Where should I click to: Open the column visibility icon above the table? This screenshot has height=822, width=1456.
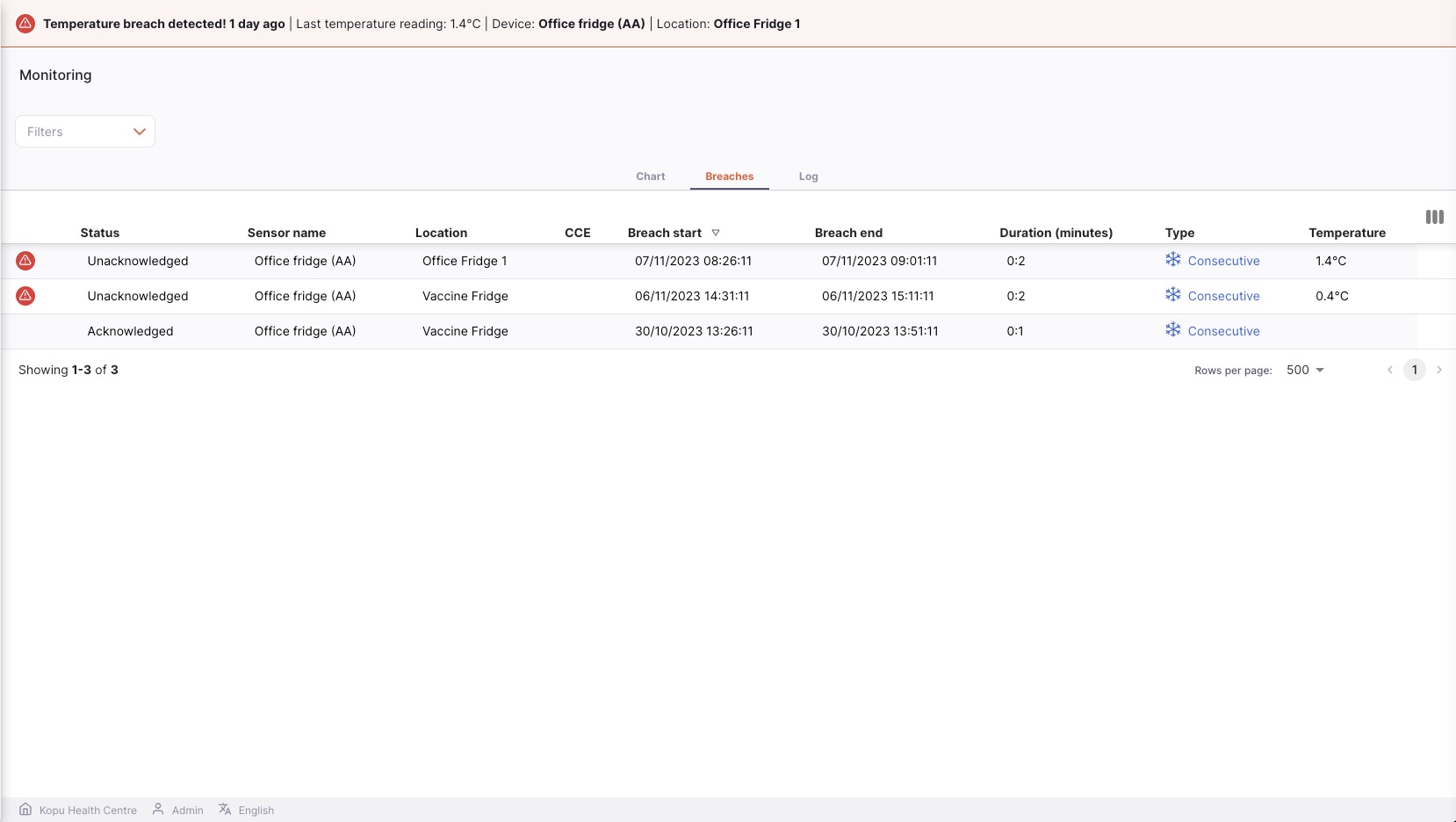[1434, 217]
